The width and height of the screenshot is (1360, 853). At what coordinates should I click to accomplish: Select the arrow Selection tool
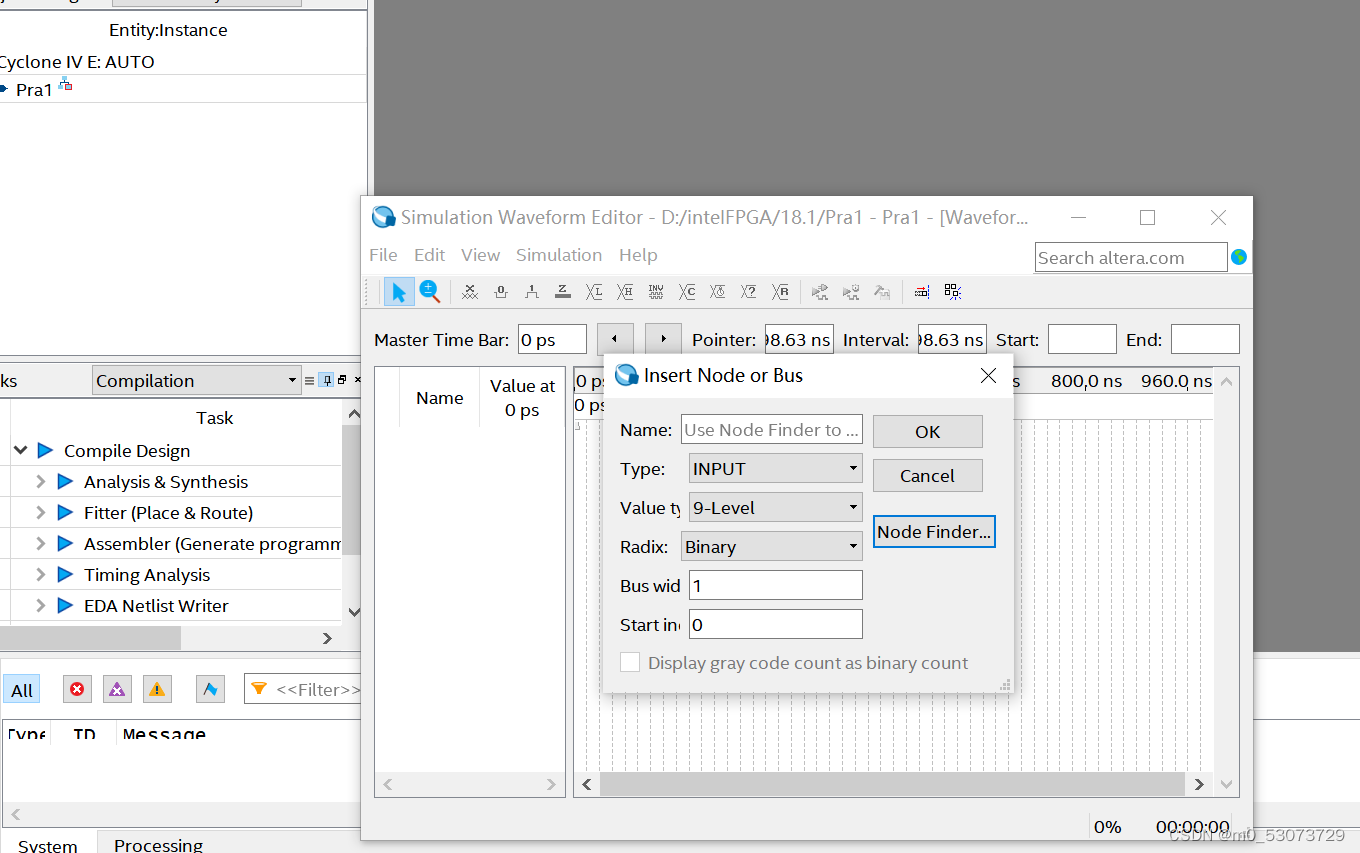click(x=399, y=292)
